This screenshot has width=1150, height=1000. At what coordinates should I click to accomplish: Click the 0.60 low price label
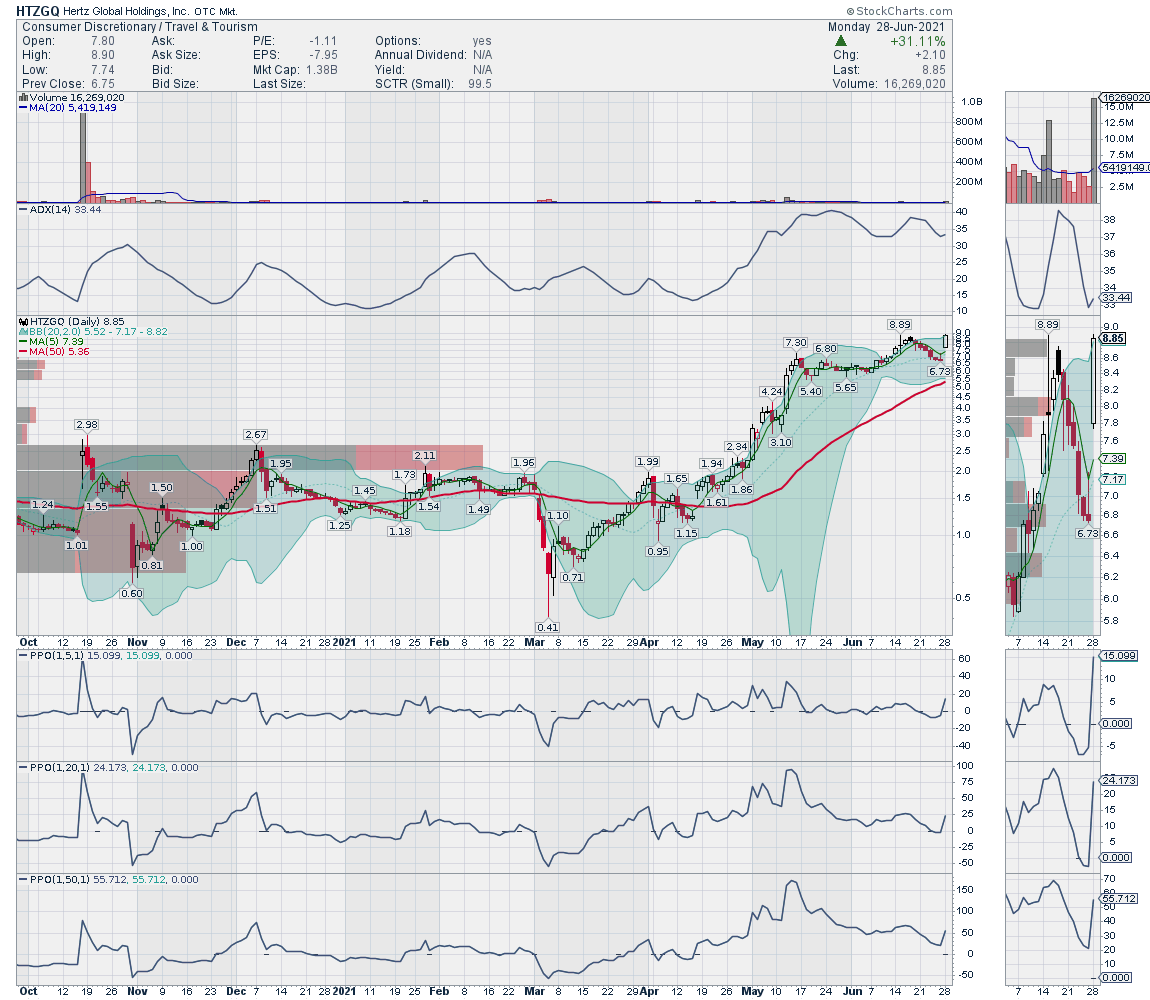tap(131, 594)
